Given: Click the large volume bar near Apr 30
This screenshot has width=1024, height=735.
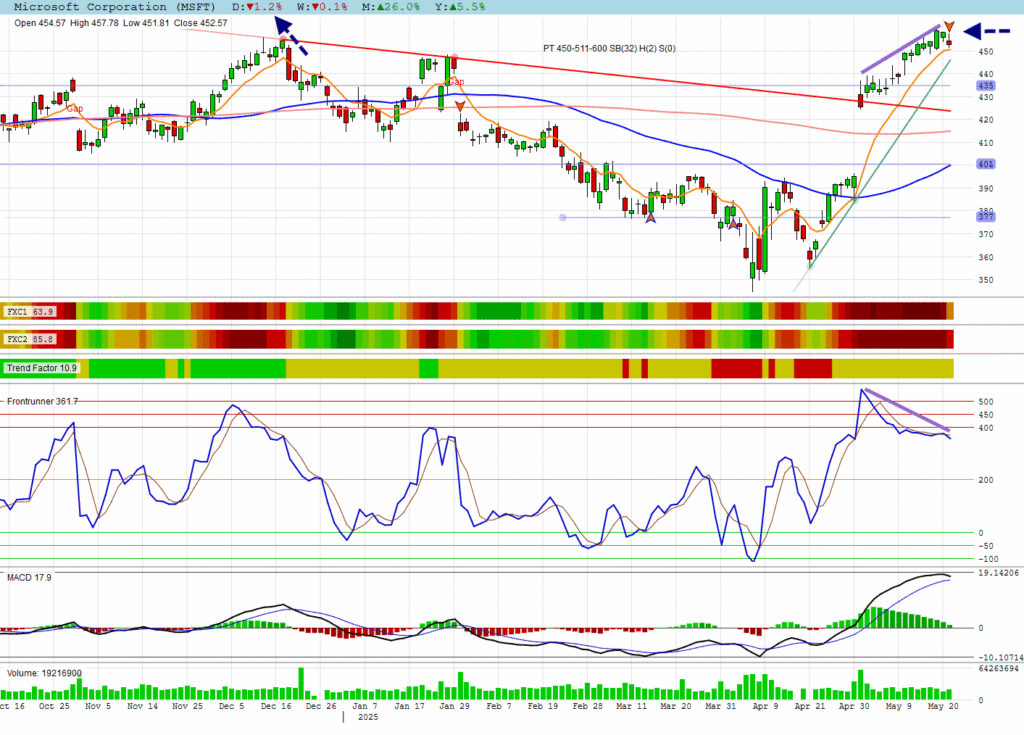Looking at the screenshot, I should click(x=861, y=685).
